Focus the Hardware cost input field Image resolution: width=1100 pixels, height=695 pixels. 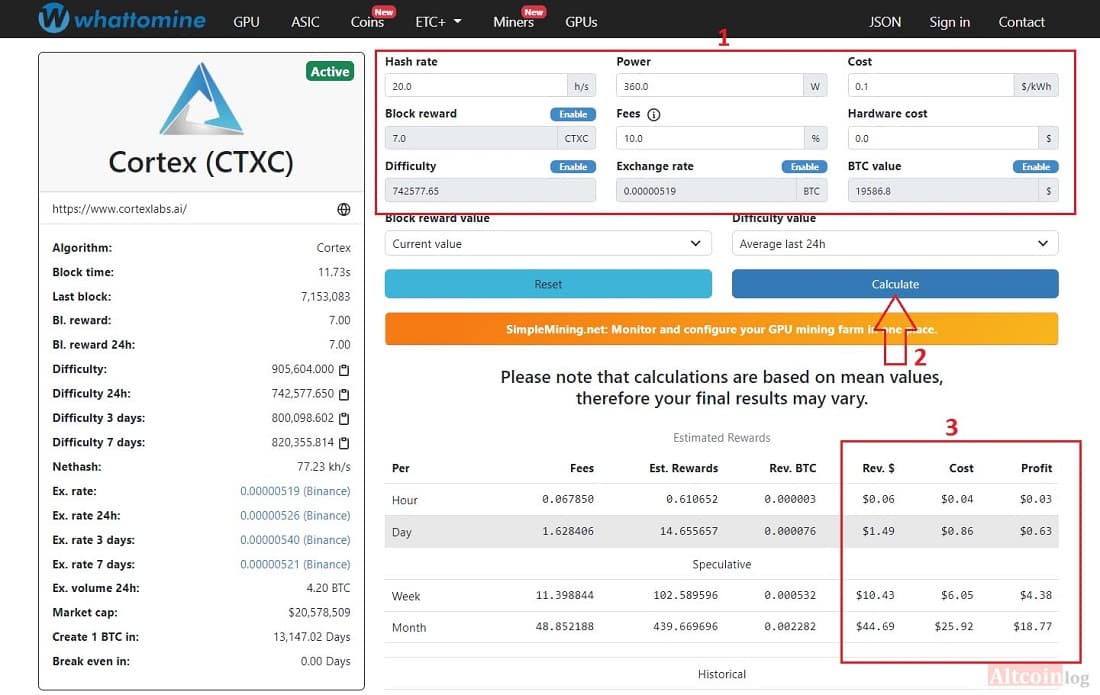pyautogui.click(x=943, y=138)
